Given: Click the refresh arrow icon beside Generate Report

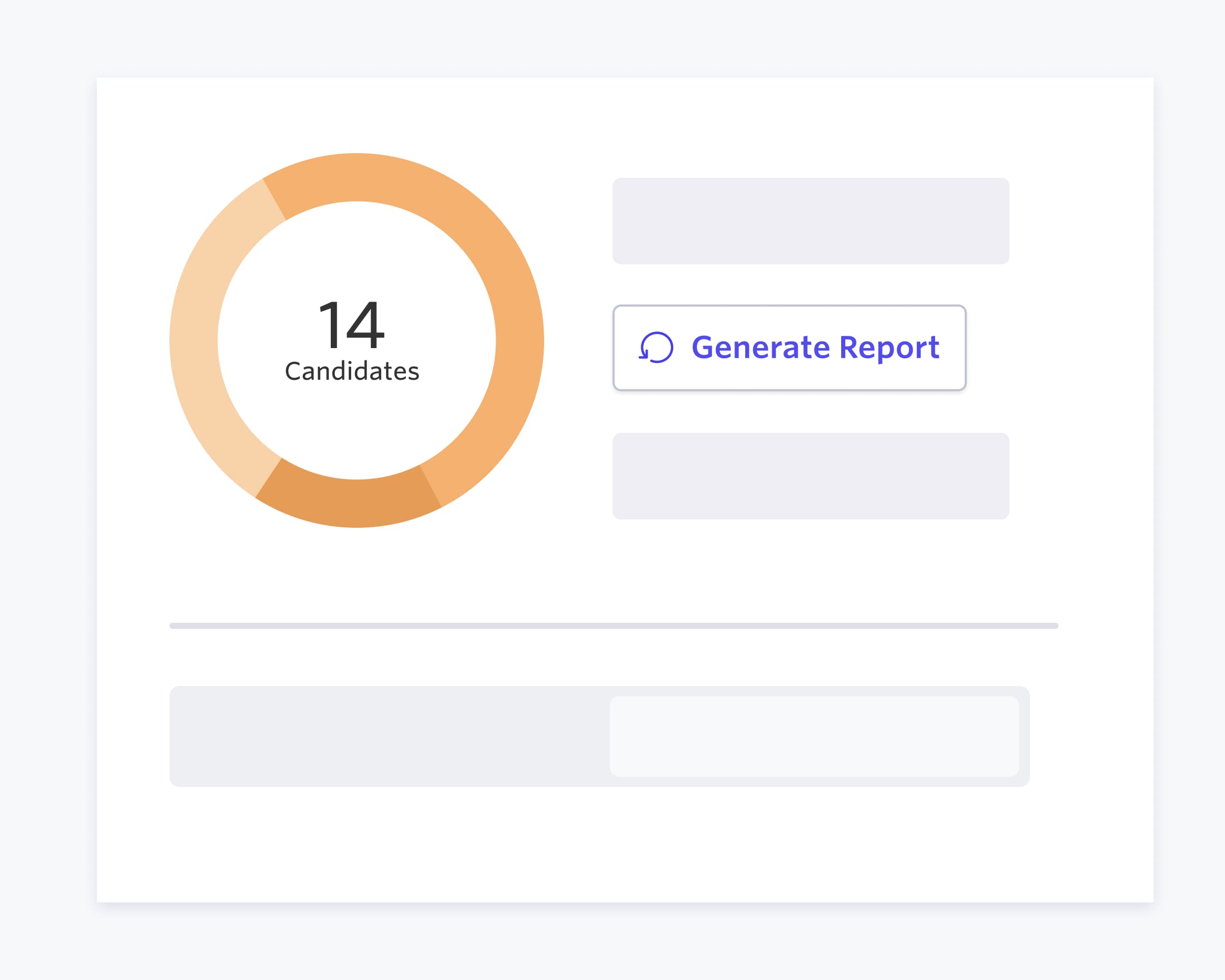Looking at the screenshot, I should 656,347.
